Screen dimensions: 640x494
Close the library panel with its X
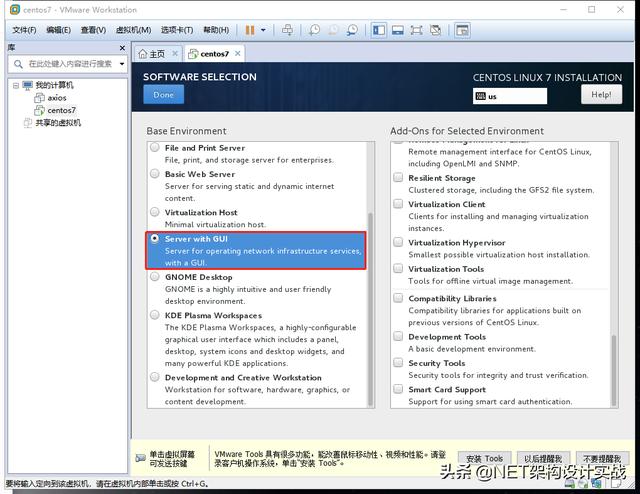point(122,48)
